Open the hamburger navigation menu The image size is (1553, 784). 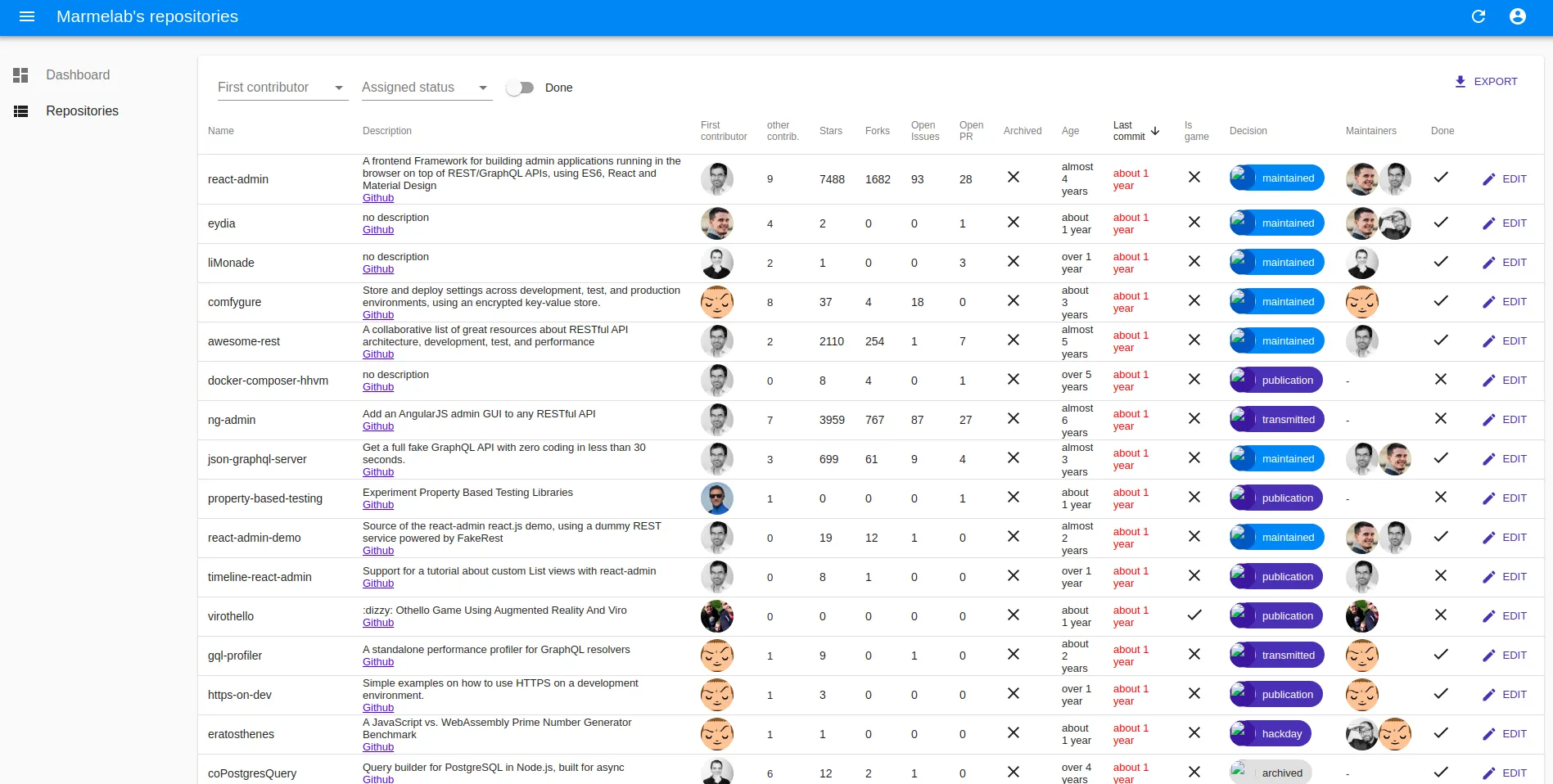tap(27, 16)
